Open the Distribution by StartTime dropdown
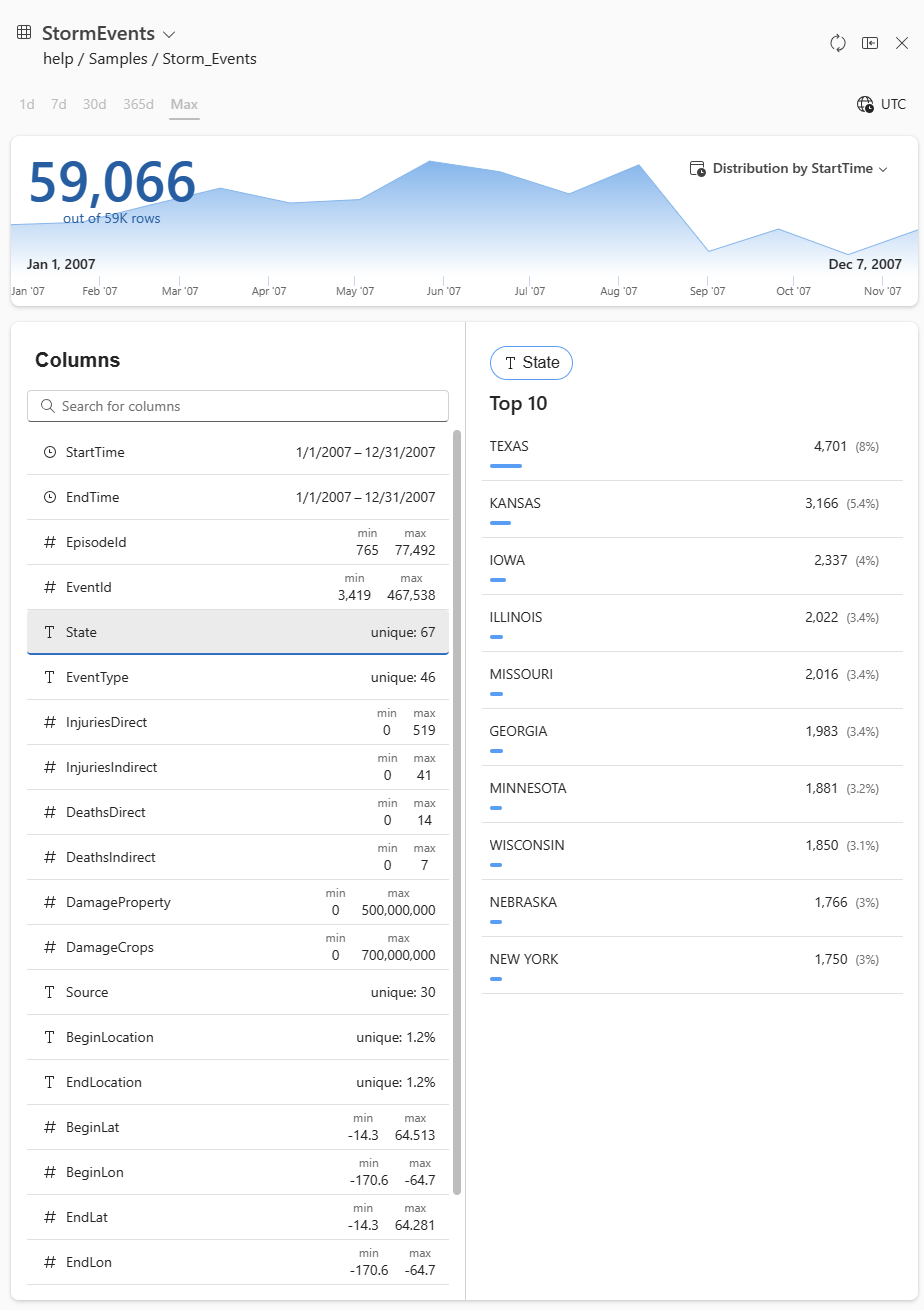 [x=884, y=168]
